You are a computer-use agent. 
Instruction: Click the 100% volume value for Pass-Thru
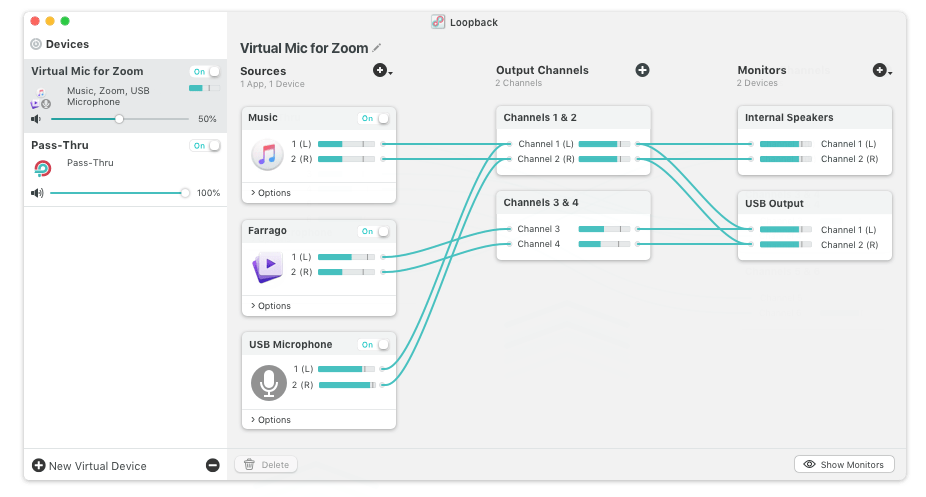tap(208, 193)
